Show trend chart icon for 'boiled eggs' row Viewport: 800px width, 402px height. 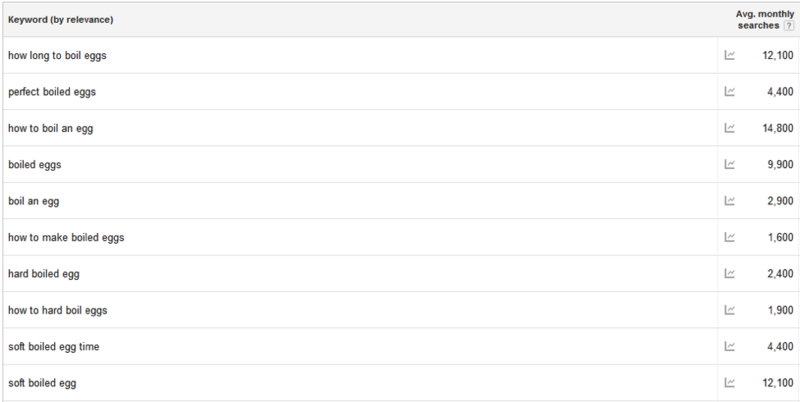(x=730, y=164)
